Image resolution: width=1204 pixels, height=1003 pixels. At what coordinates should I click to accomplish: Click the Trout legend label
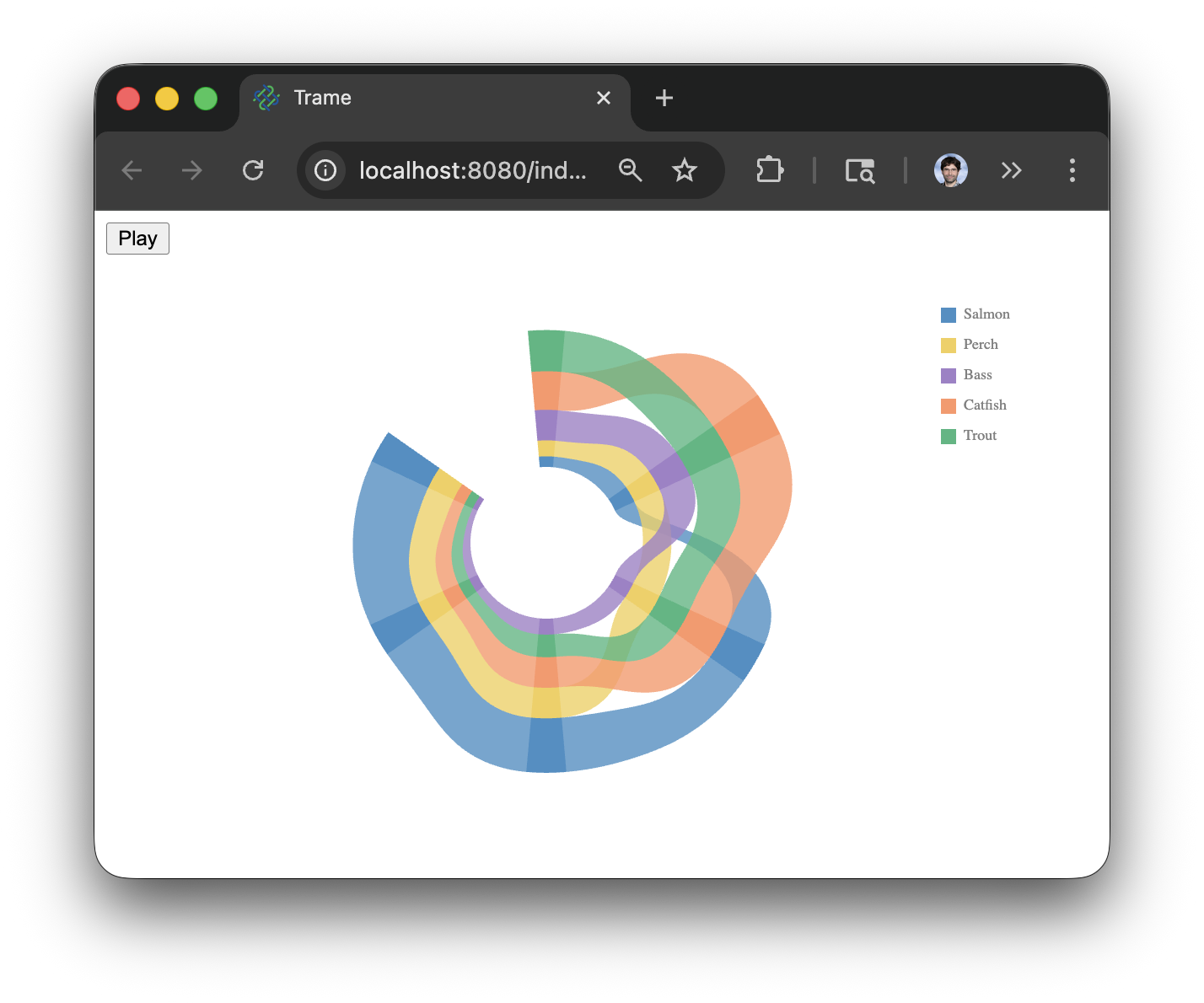click(980, 436)
